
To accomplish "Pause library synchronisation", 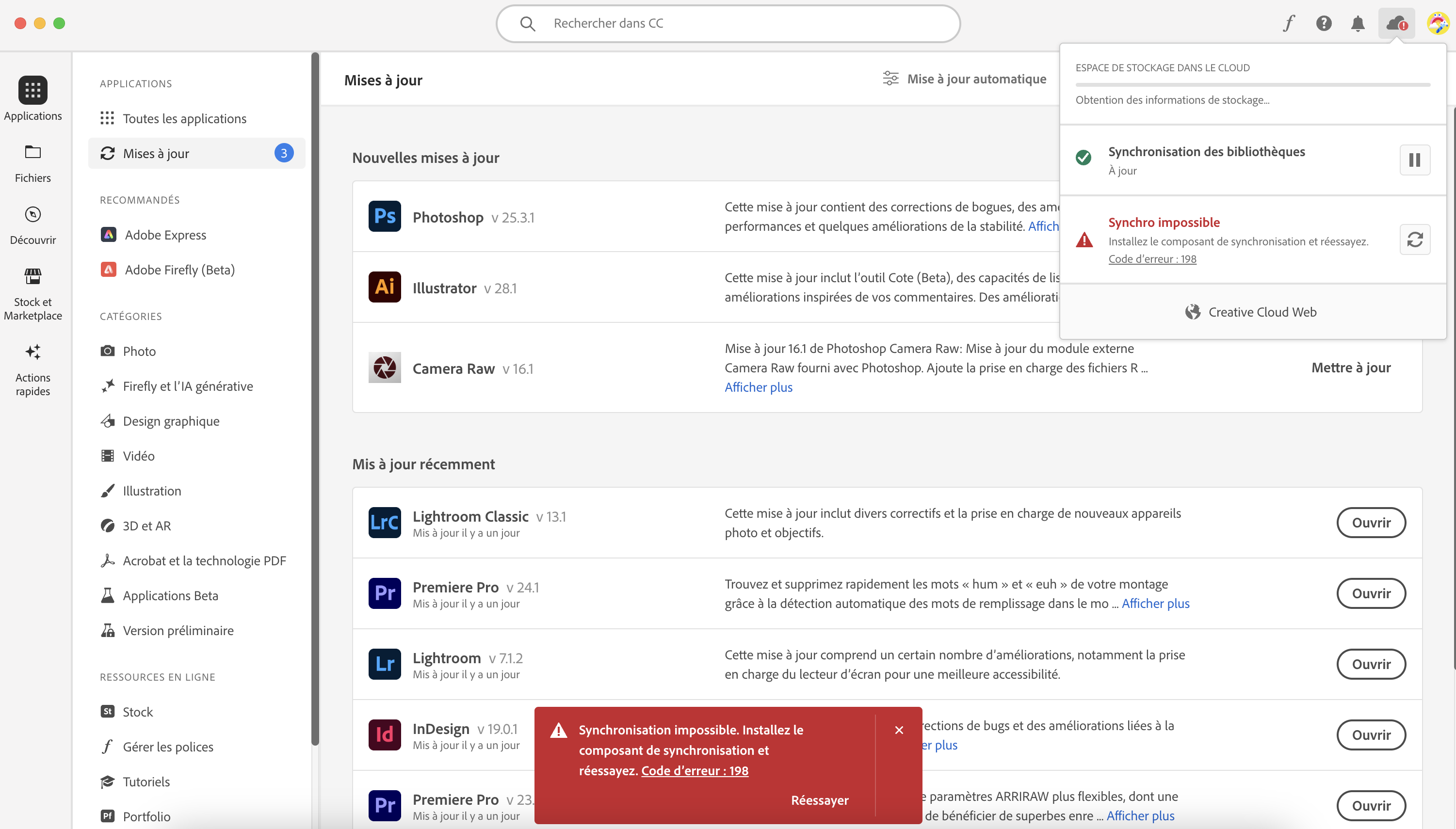I will coord(1414,160).
